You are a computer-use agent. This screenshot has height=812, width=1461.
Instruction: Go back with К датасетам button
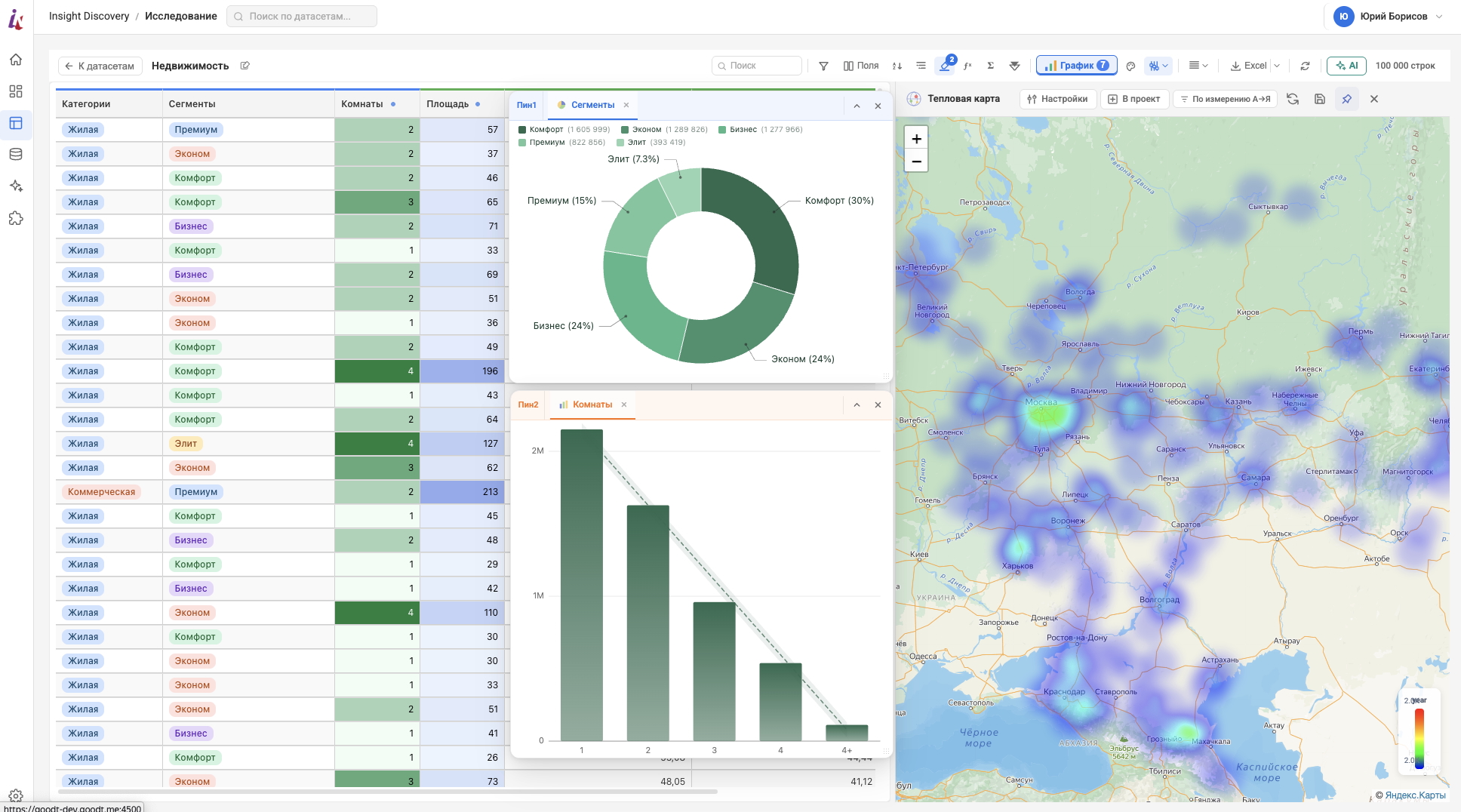click(x=100, y=66)
